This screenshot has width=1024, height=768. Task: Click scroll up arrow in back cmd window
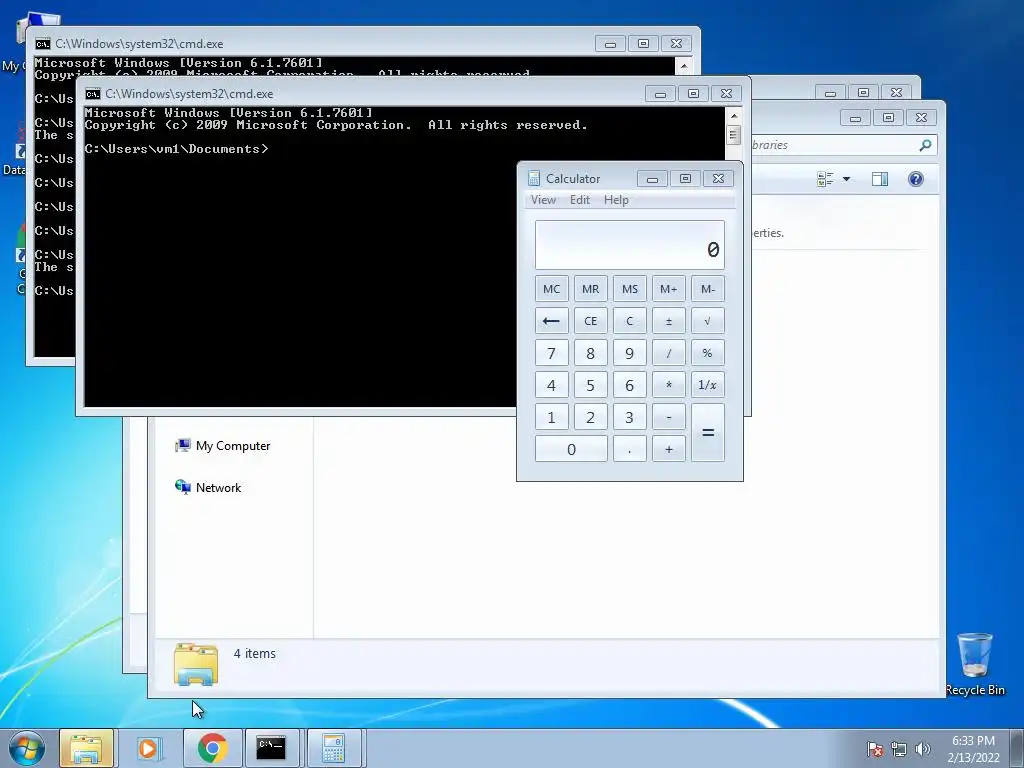[683, 65]
